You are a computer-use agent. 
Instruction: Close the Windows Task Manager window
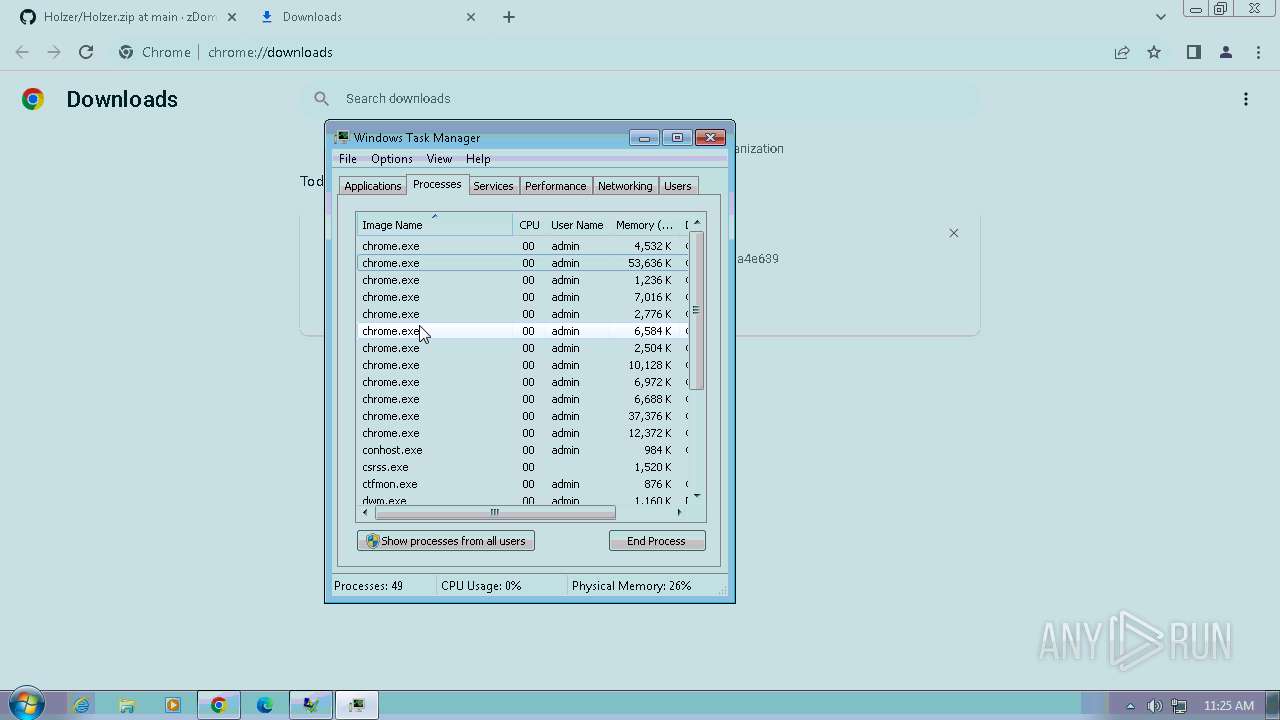tap(710, 138)
